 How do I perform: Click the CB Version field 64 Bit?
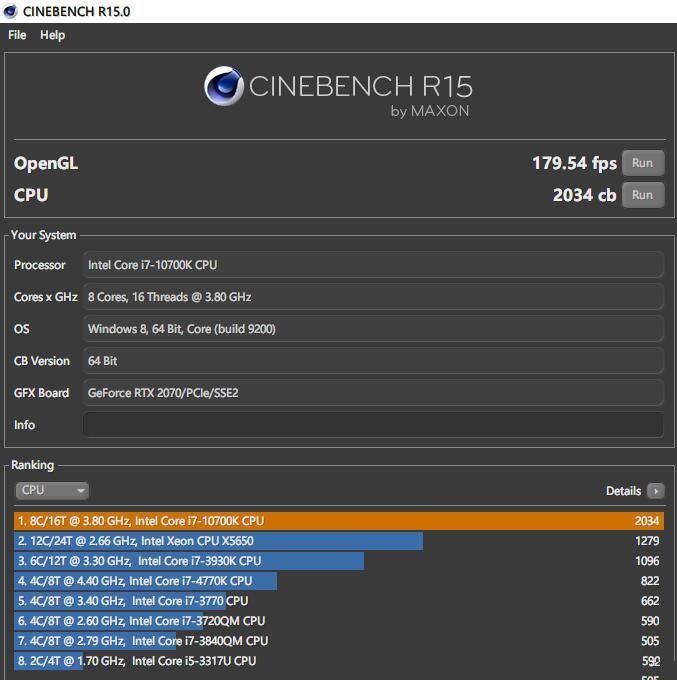373,361
